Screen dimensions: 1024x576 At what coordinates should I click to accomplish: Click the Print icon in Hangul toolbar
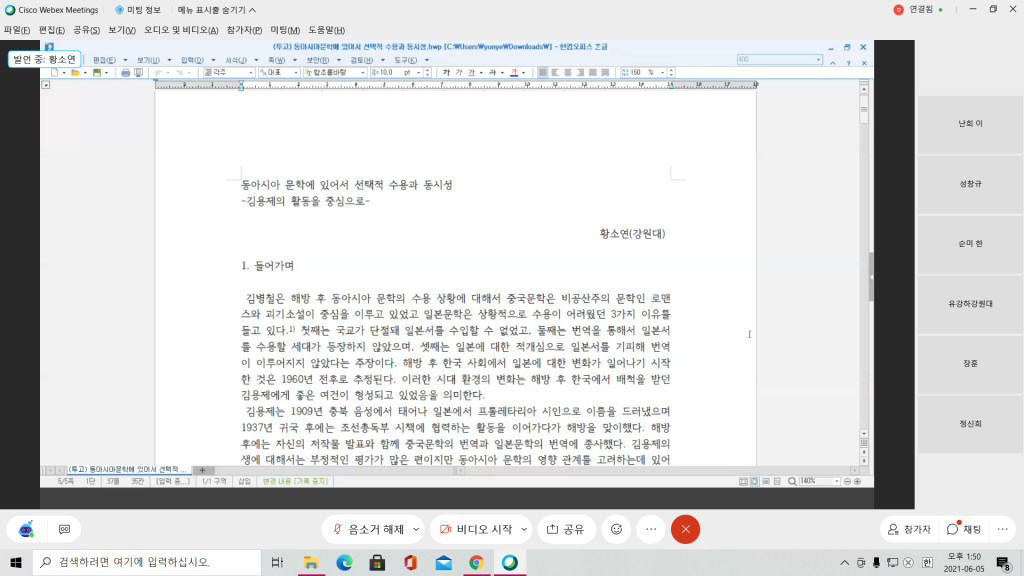(125, 72)
